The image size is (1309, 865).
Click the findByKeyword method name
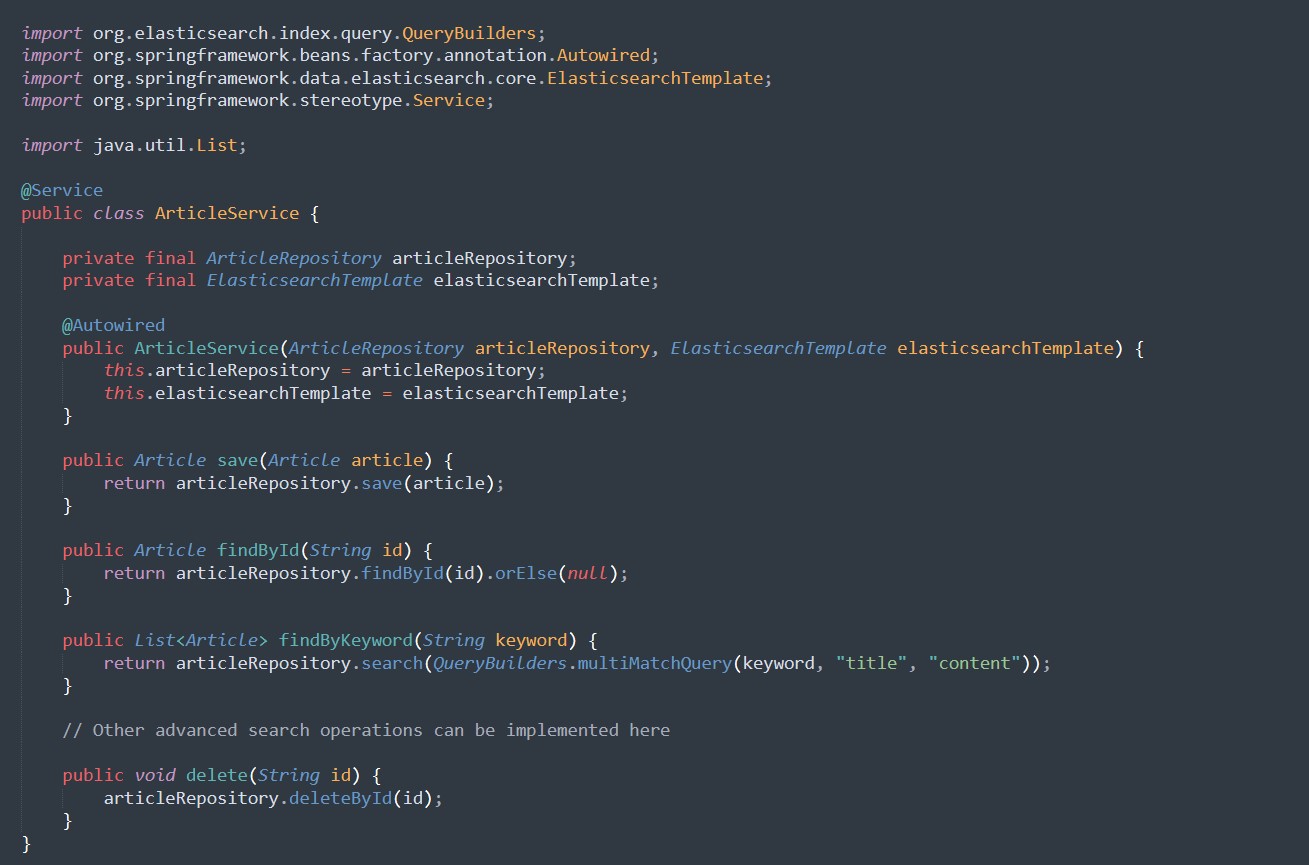(345, 640)
